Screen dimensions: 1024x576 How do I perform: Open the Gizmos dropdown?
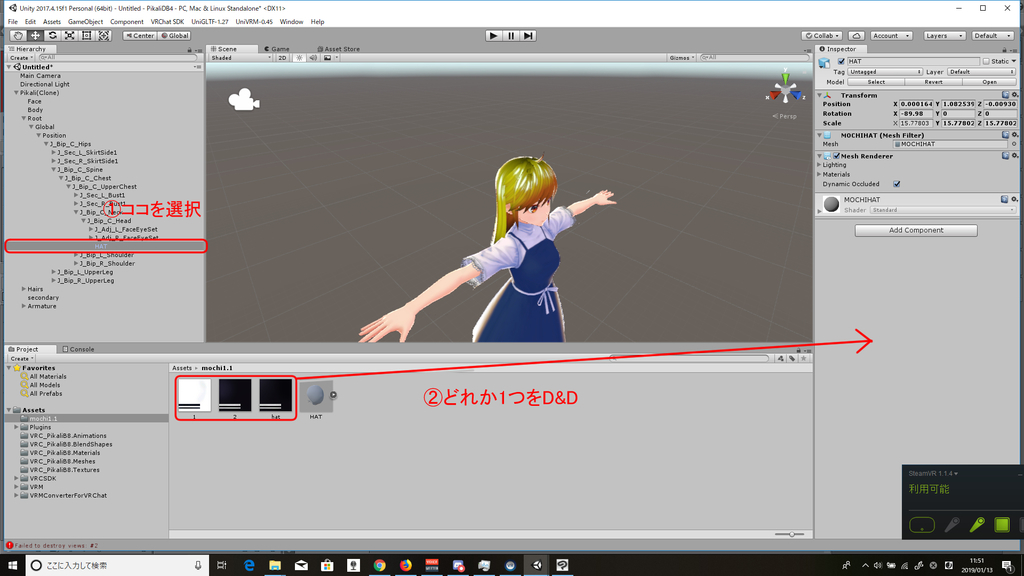[682, 57]
